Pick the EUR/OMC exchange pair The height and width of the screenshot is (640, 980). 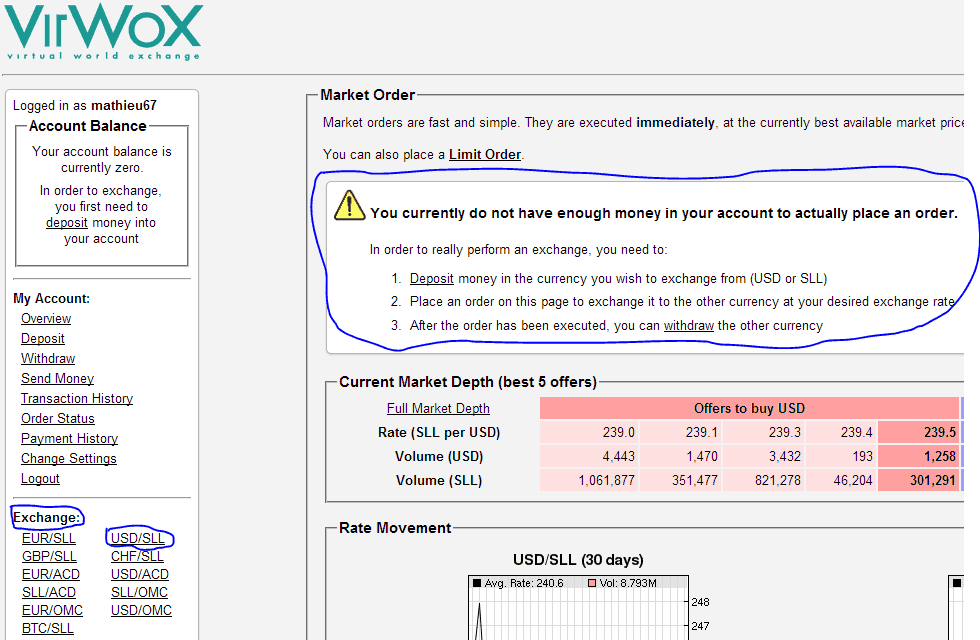pos(52,611)
